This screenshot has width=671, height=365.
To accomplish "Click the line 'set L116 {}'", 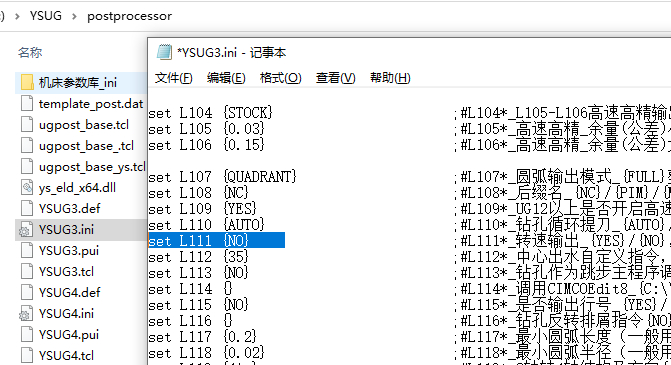I will [x=190, y=320].
